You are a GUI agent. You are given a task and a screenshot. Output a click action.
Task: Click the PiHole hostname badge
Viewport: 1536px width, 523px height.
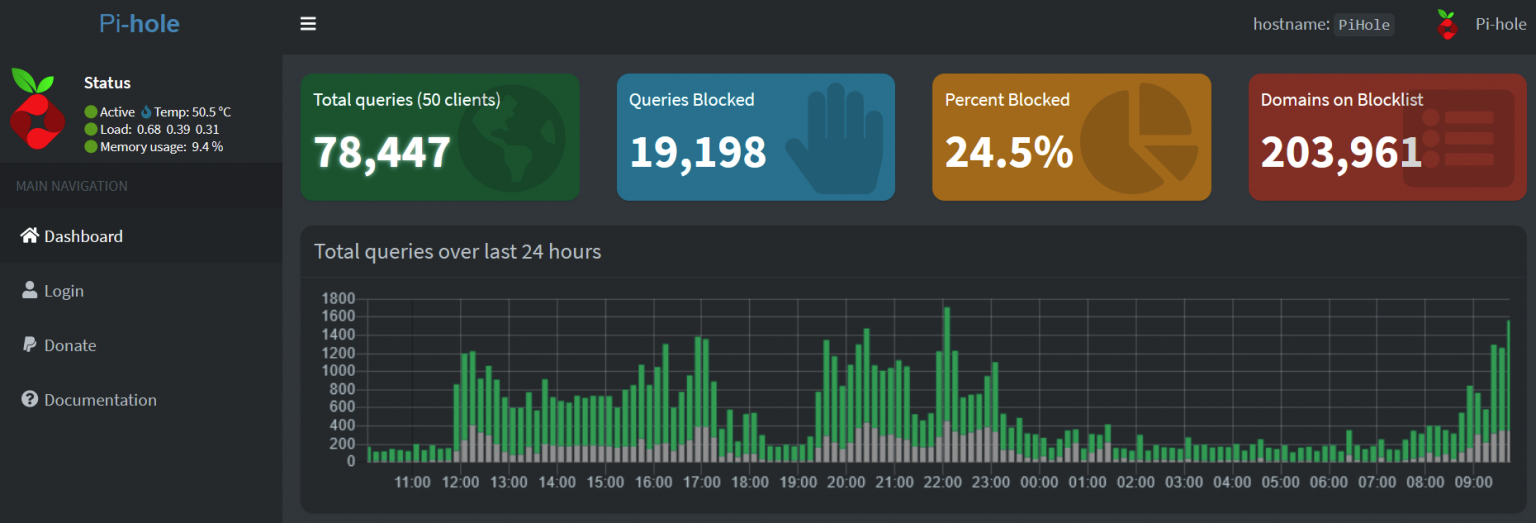1364,25
